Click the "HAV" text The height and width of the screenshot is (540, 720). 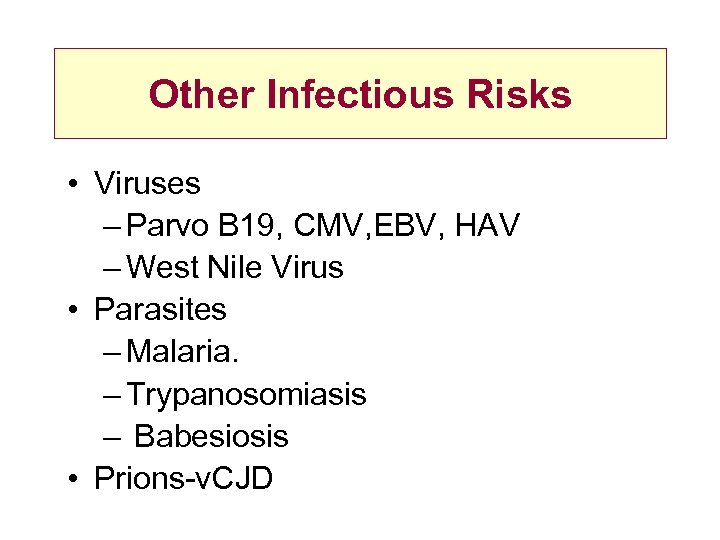[x=487, y=226]
